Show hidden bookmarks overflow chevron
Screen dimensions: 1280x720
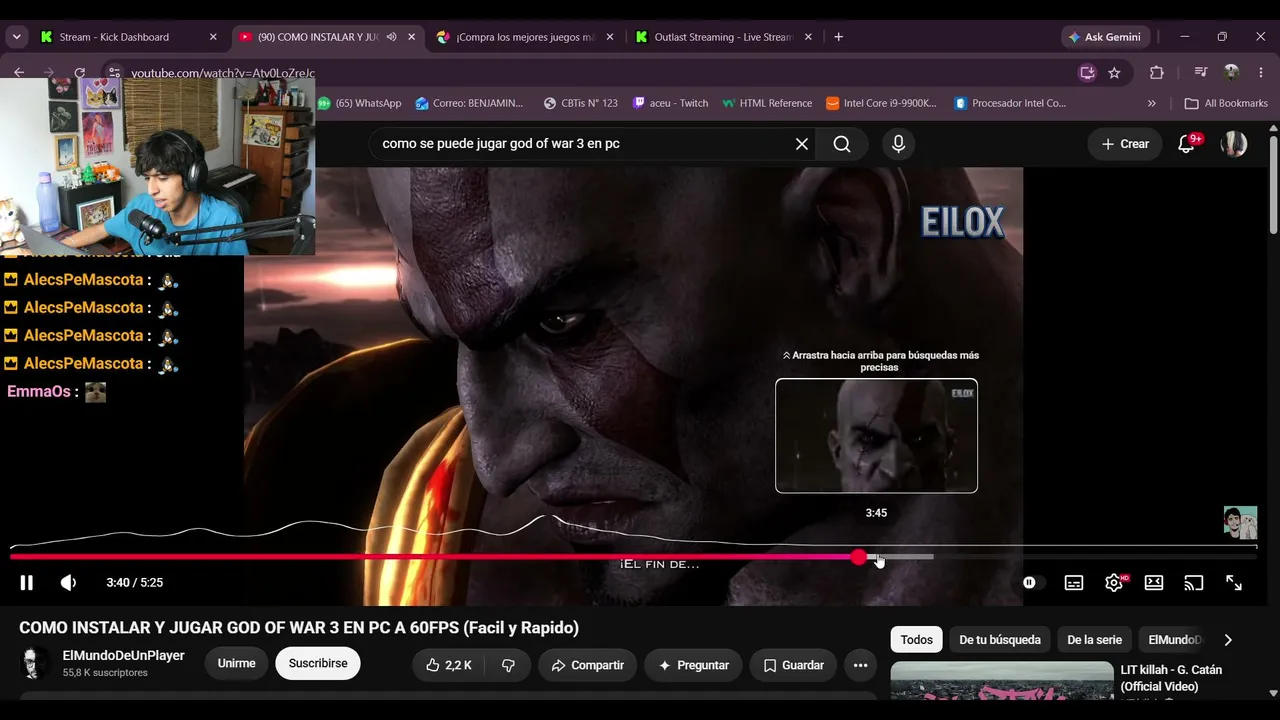click(x=1151, y=103)
